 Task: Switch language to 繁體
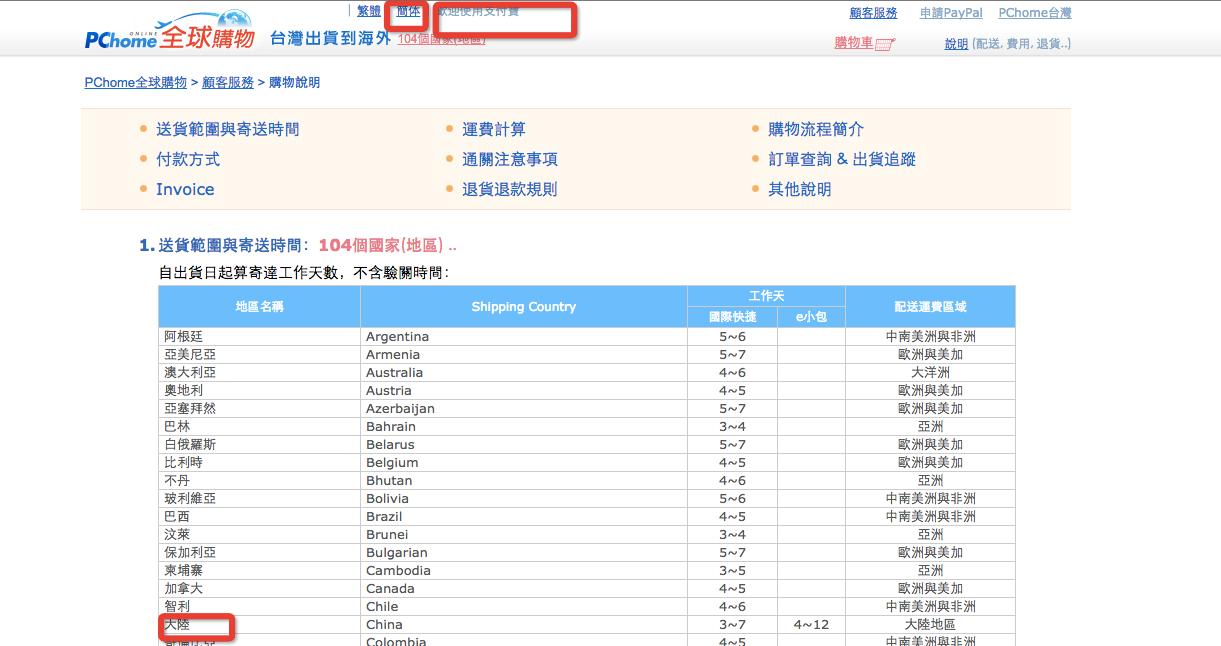pyautogui.click(x=369, y=11)
